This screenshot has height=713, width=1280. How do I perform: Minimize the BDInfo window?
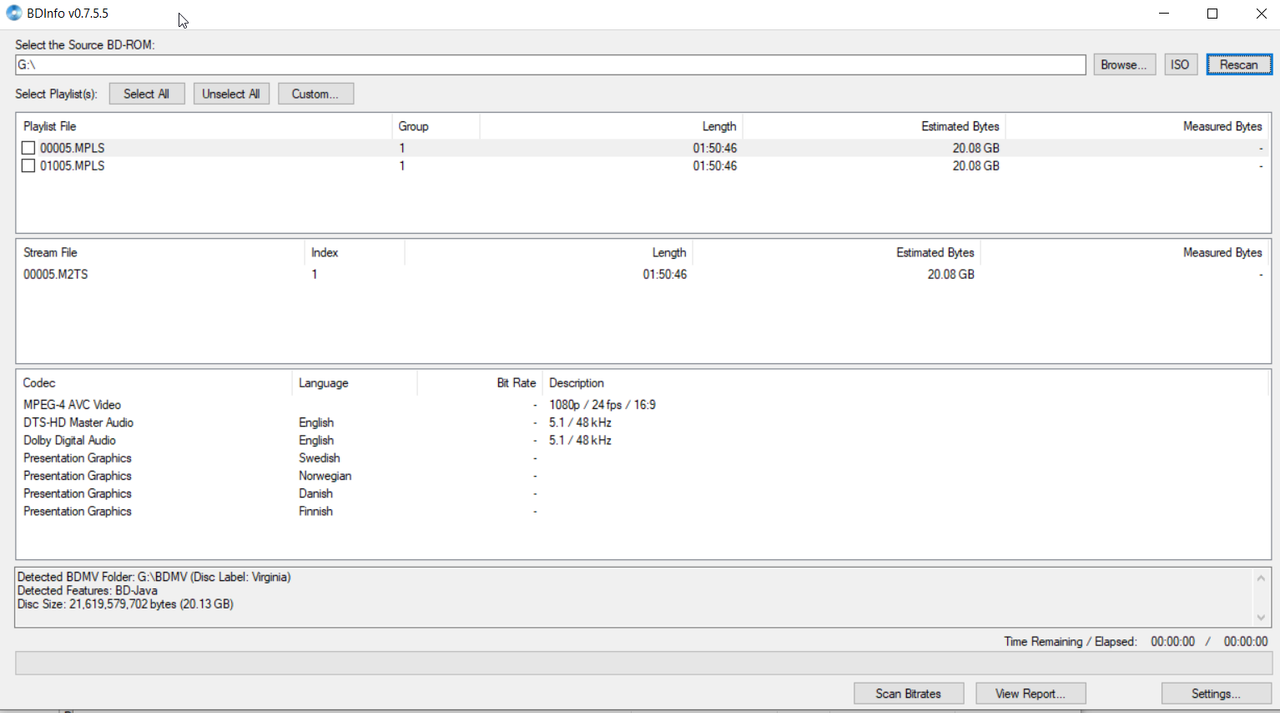(x=1165, y=14)
